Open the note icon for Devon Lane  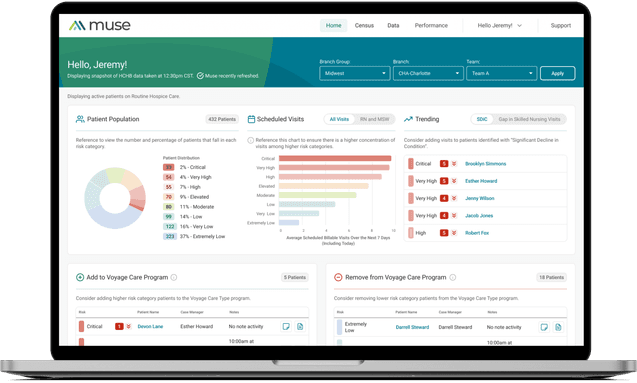286,327
